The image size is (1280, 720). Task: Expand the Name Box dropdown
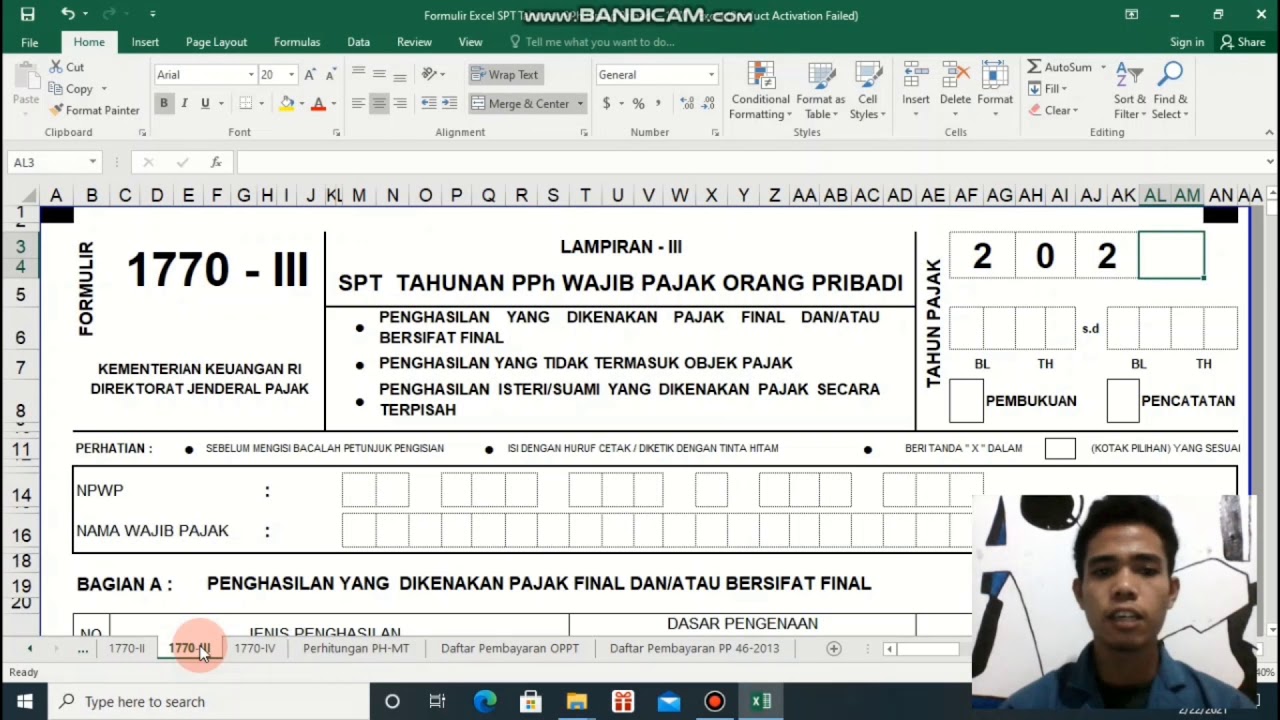(92, 162)
